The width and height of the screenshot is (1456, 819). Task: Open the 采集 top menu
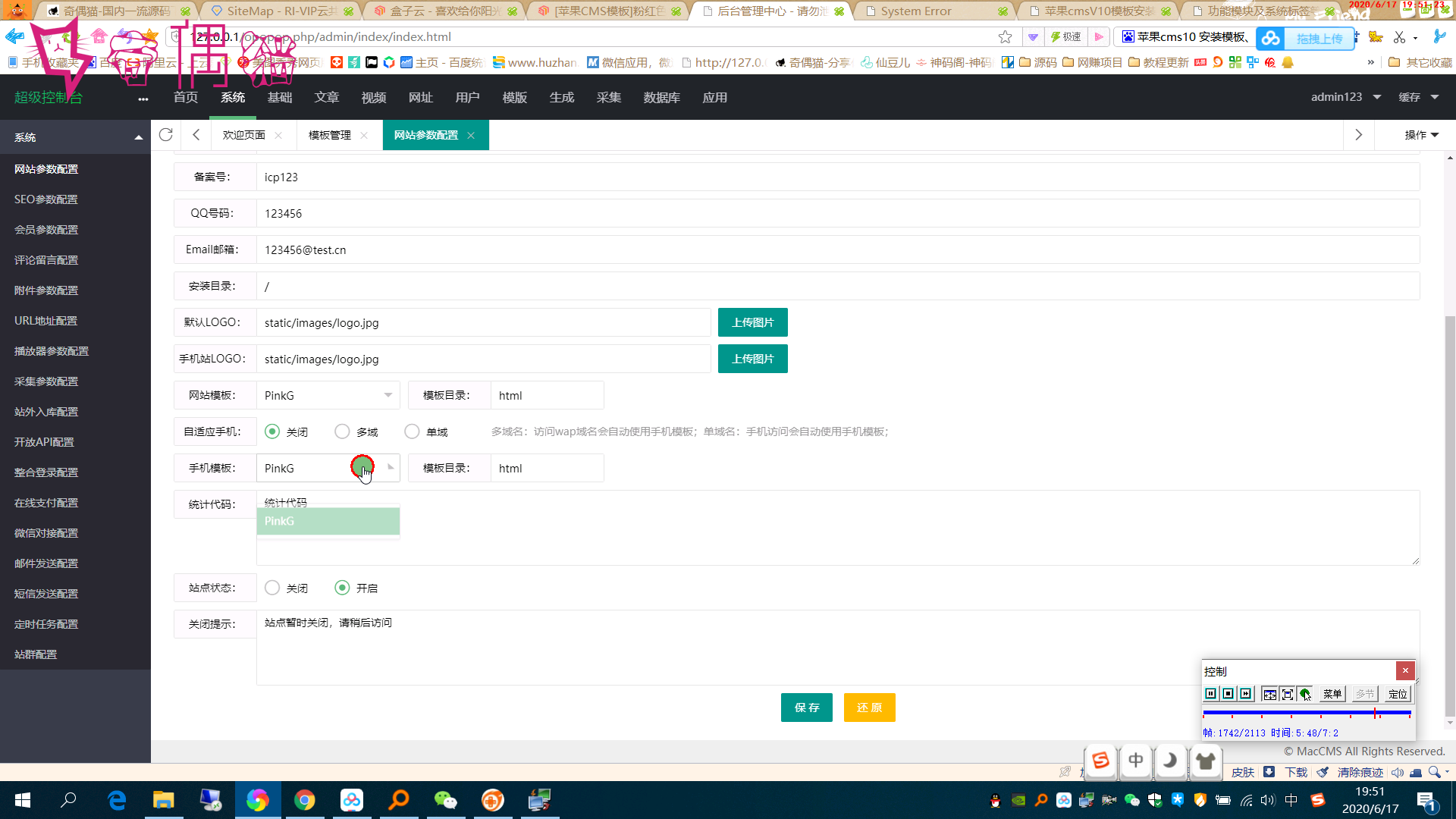[609, 97]
